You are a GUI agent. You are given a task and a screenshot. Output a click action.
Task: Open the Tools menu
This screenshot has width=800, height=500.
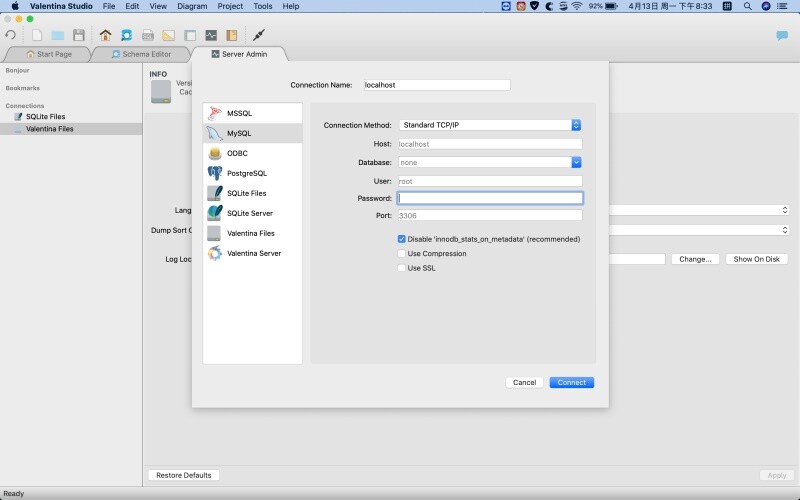pos(263,6)
